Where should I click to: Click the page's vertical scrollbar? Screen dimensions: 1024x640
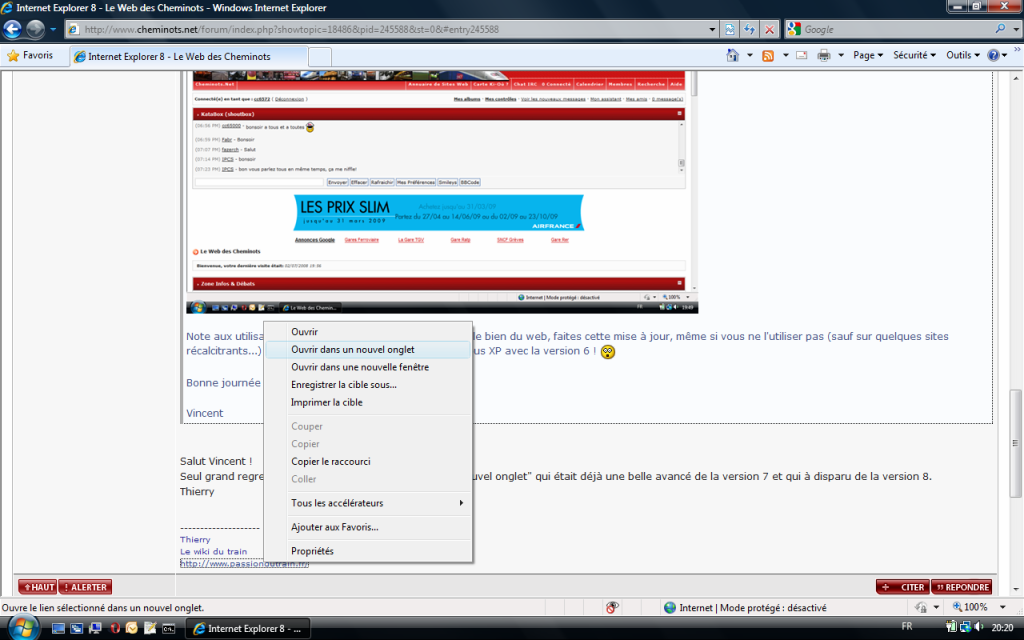[1016, 443]
